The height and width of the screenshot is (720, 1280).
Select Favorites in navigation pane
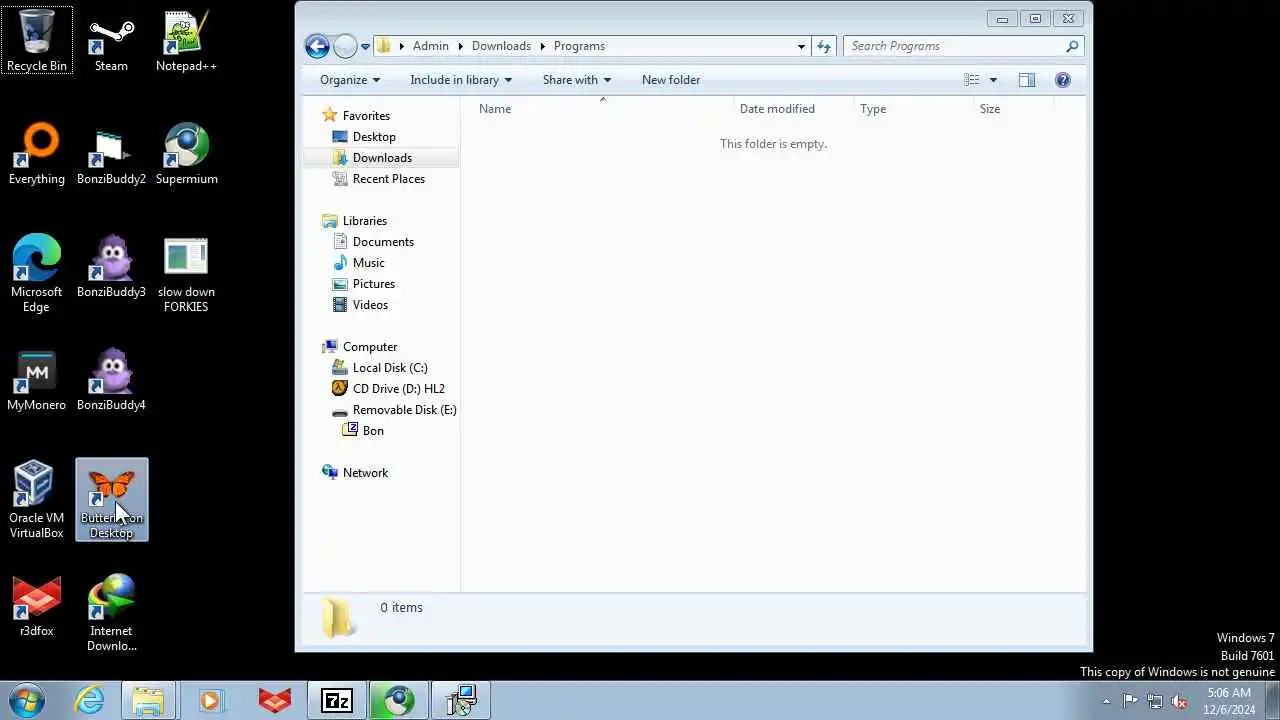click(366, 116)
